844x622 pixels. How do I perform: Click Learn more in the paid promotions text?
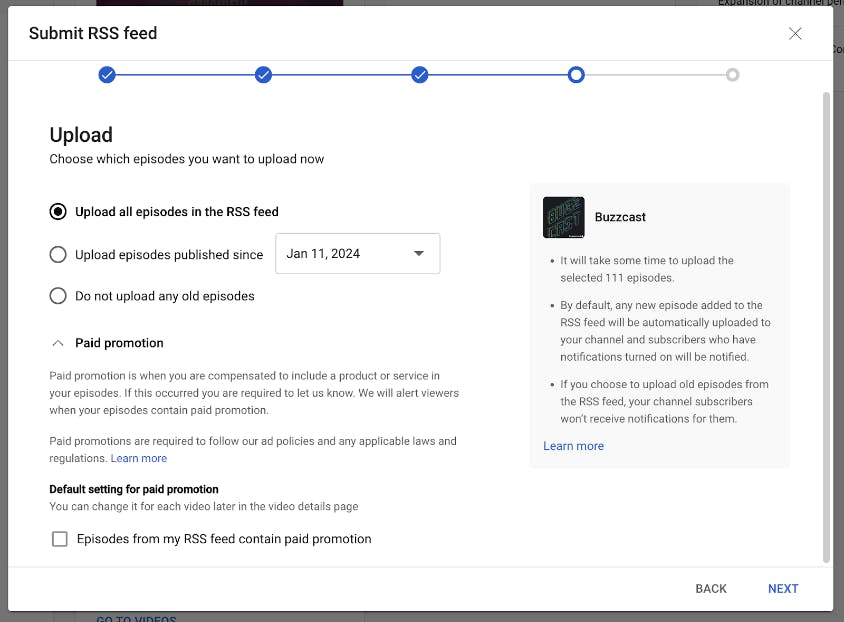click(139, 458)
